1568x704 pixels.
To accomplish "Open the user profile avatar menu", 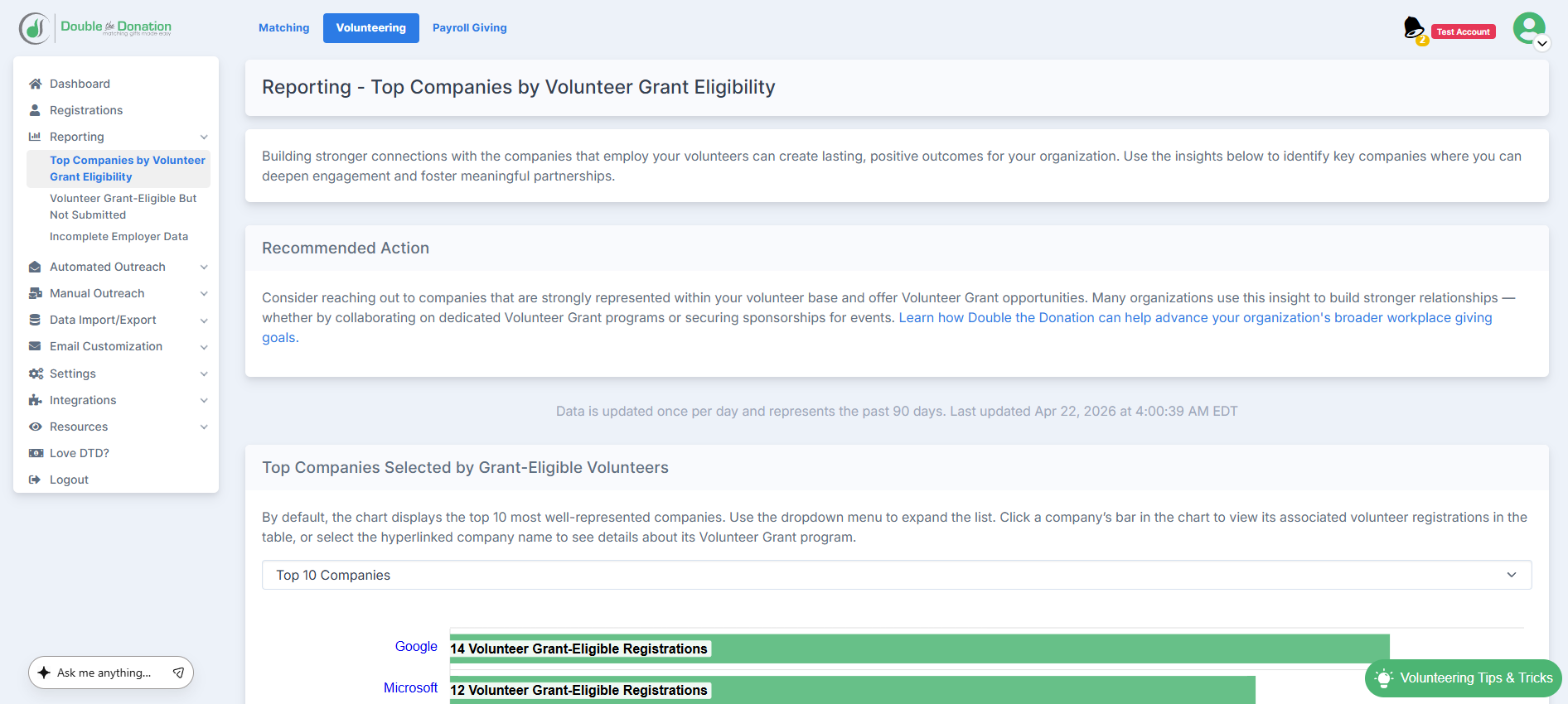I will (x=1530, y=30).
